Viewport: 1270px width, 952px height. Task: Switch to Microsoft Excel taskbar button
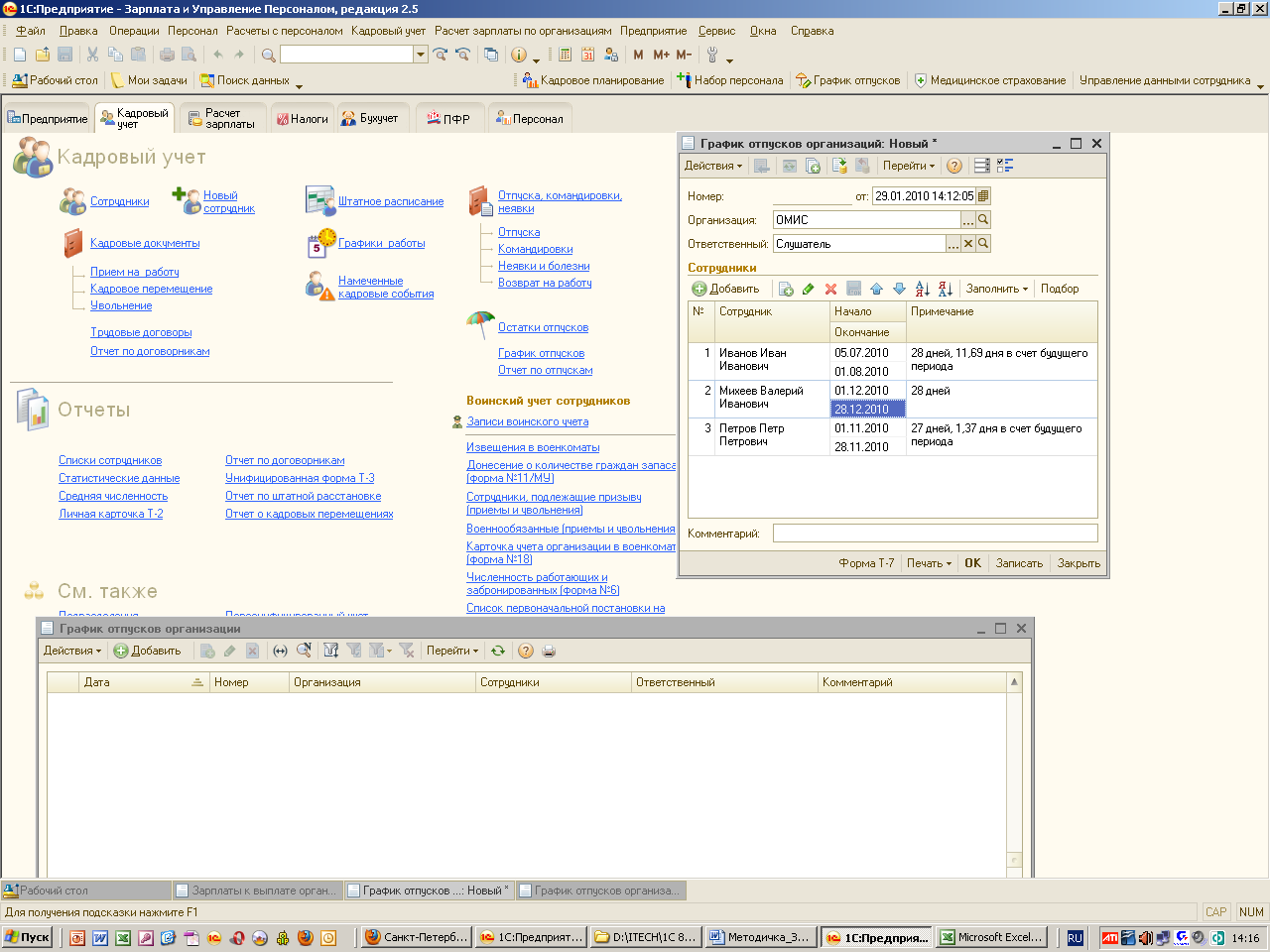click(991, 937)
